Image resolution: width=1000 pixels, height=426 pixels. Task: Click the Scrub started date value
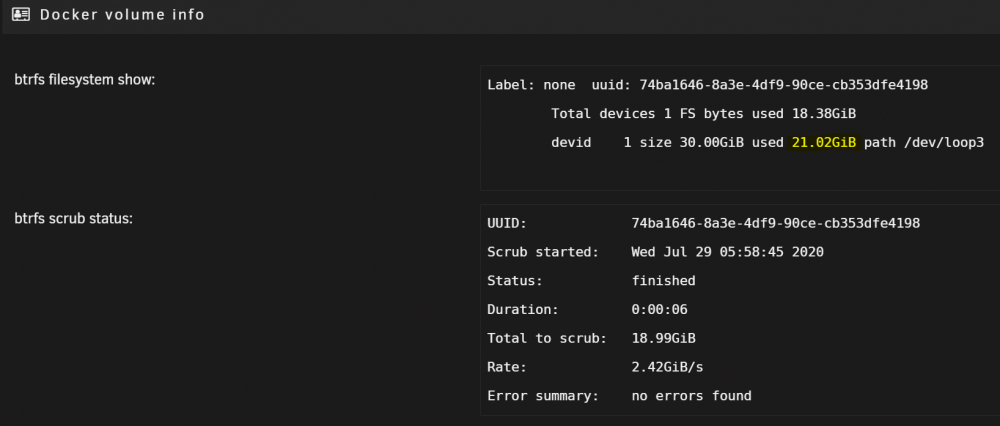(x=728, y=252)
